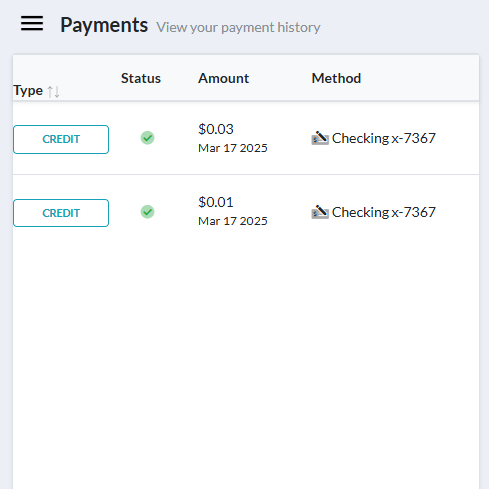Click the Status column header

[141, 78]
